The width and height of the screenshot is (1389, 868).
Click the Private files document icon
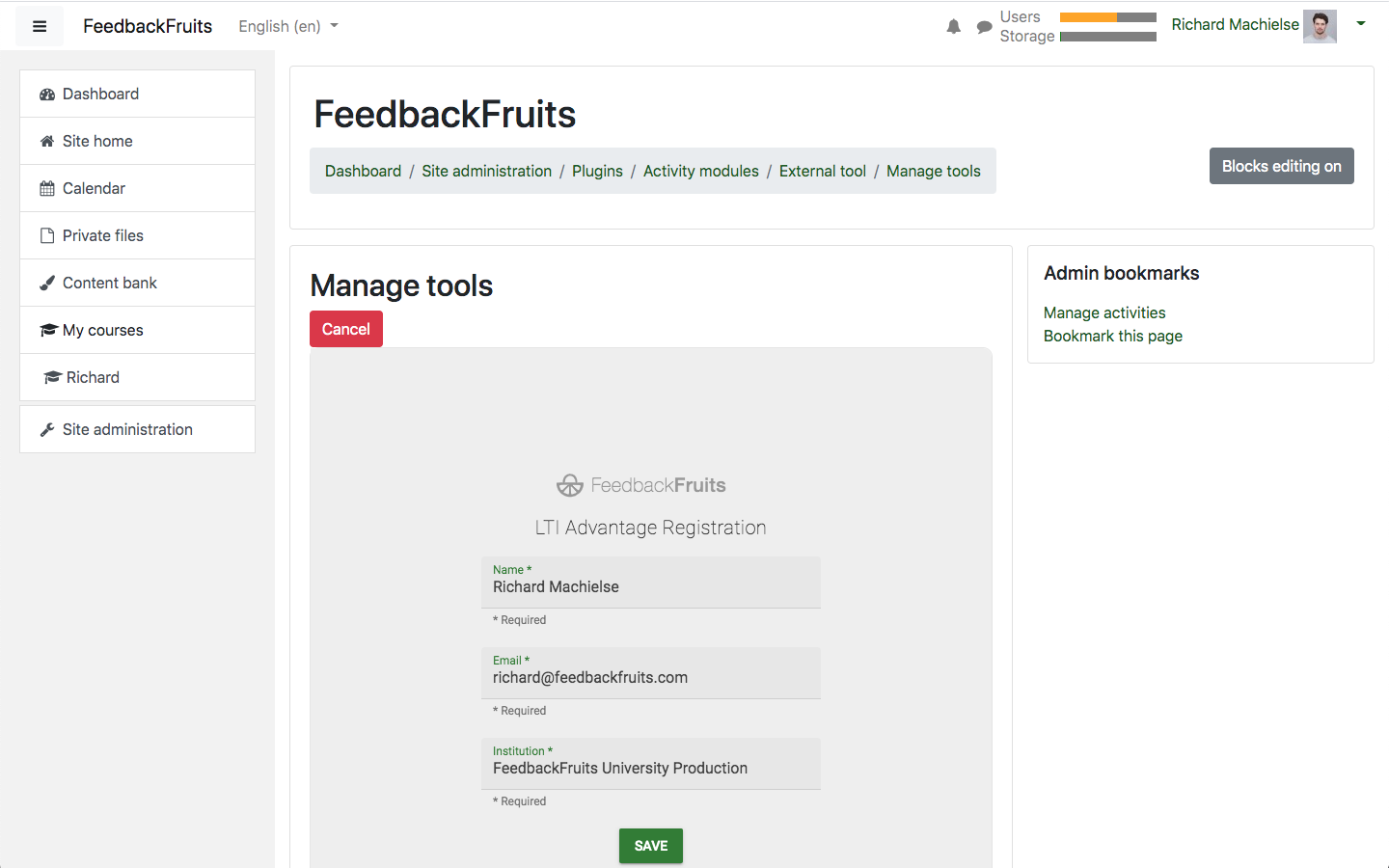point(47,236)
